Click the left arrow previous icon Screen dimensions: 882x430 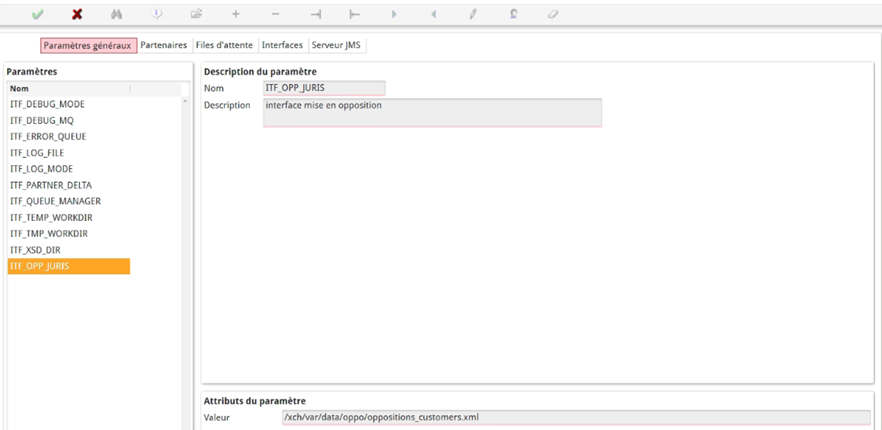tap(433, 14)
